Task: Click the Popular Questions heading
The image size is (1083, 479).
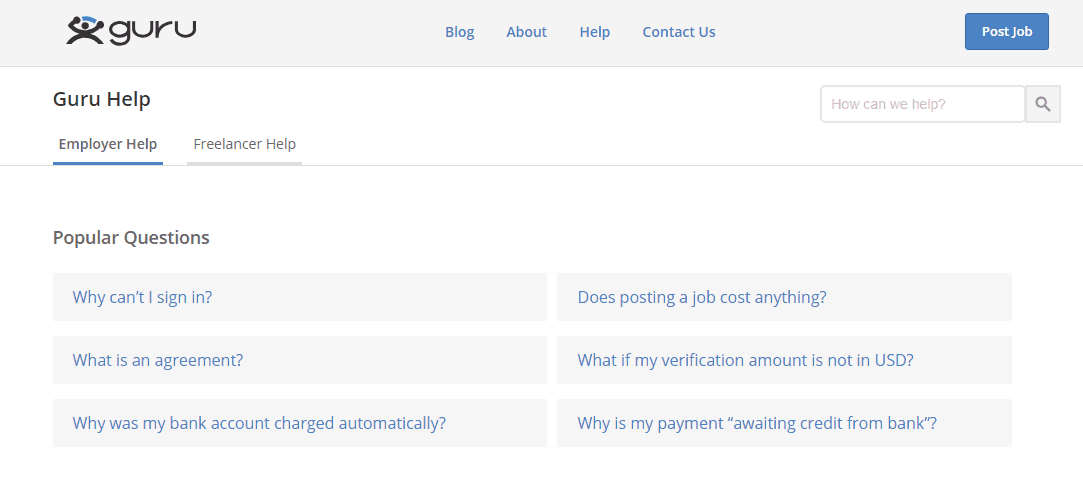Action: [x=131, y=237]
